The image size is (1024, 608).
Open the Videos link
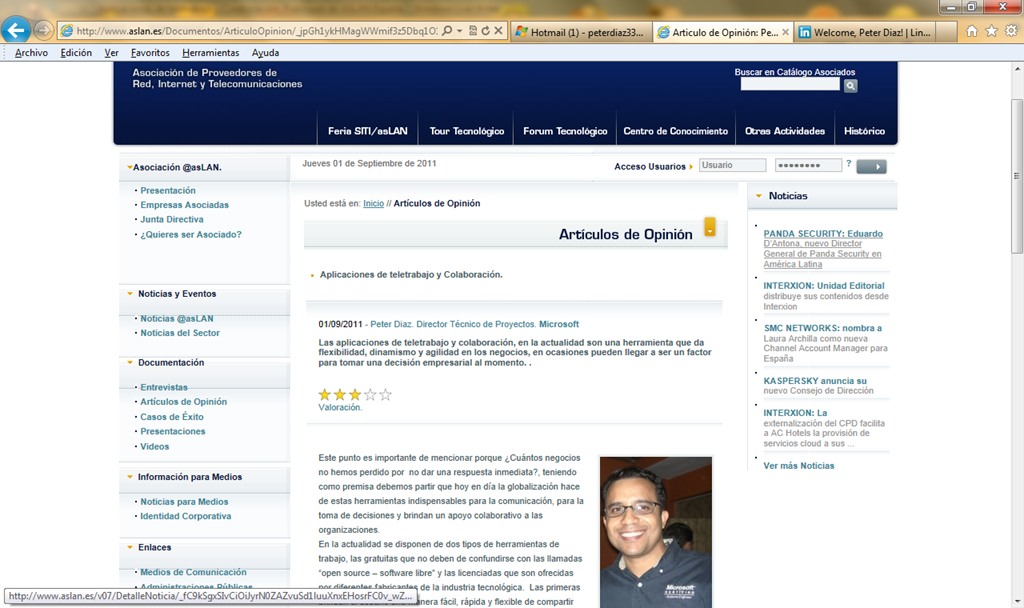[155, 447]
